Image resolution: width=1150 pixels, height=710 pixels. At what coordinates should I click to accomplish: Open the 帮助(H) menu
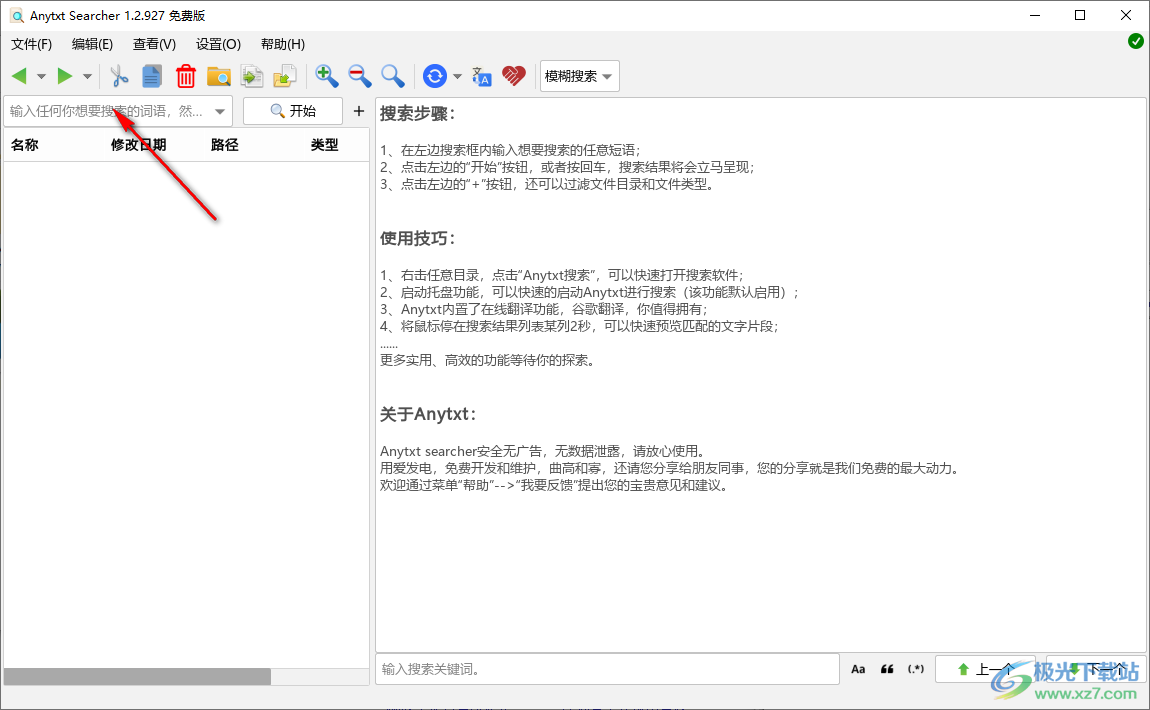point(282,44)
